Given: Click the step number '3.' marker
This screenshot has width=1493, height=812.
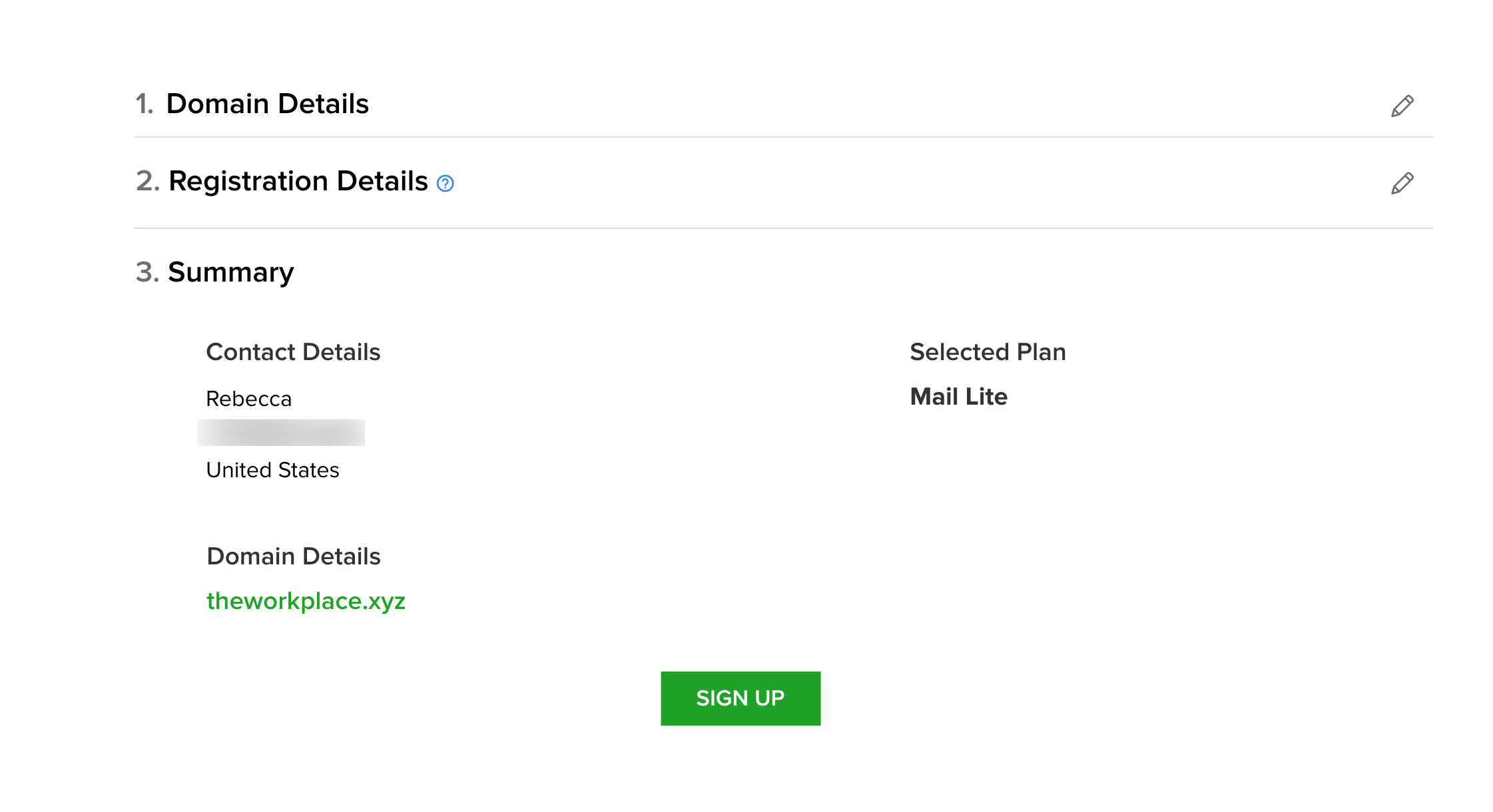Looking at the screenshot, I should [x=147, y=272].
